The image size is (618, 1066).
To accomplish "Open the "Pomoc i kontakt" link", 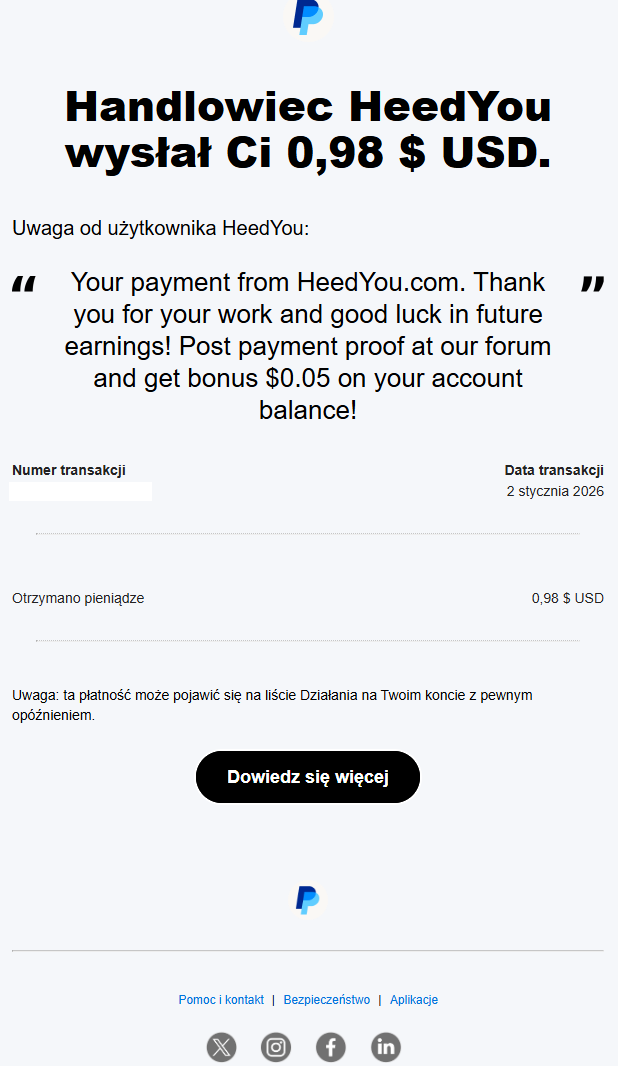I will pos(221,1000).
